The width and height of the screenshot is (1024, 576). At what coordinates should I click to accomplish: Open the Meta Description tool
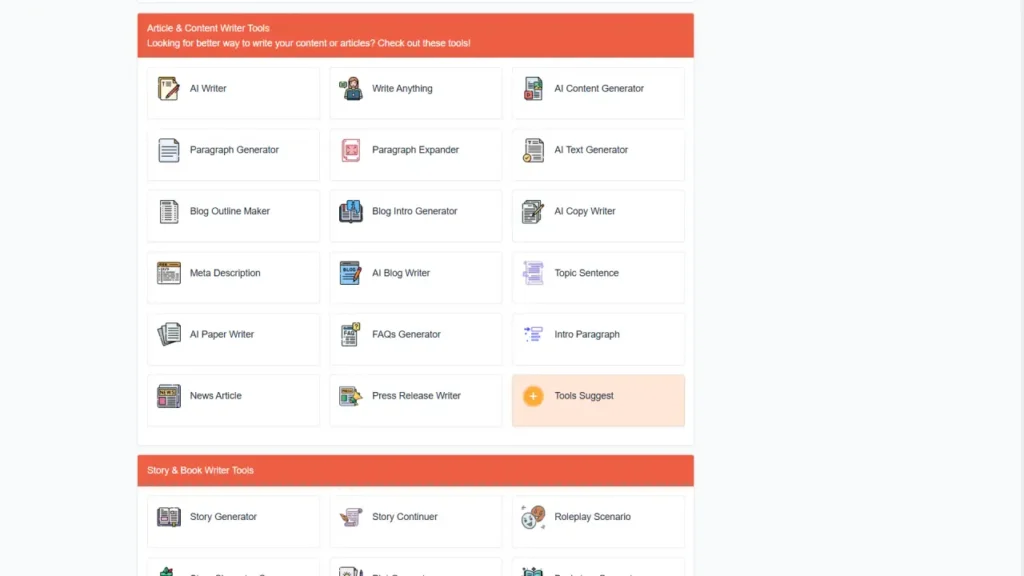click(x=233, y=278)
